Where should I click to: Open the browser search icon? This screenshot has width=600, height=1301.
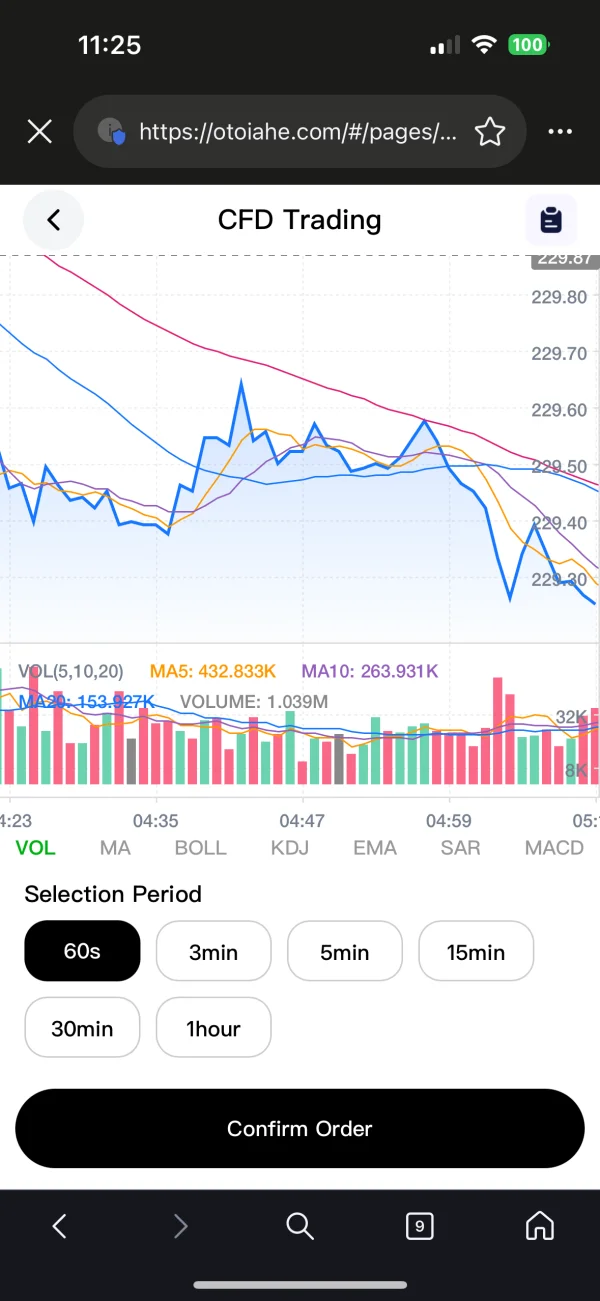[300, 1225]
